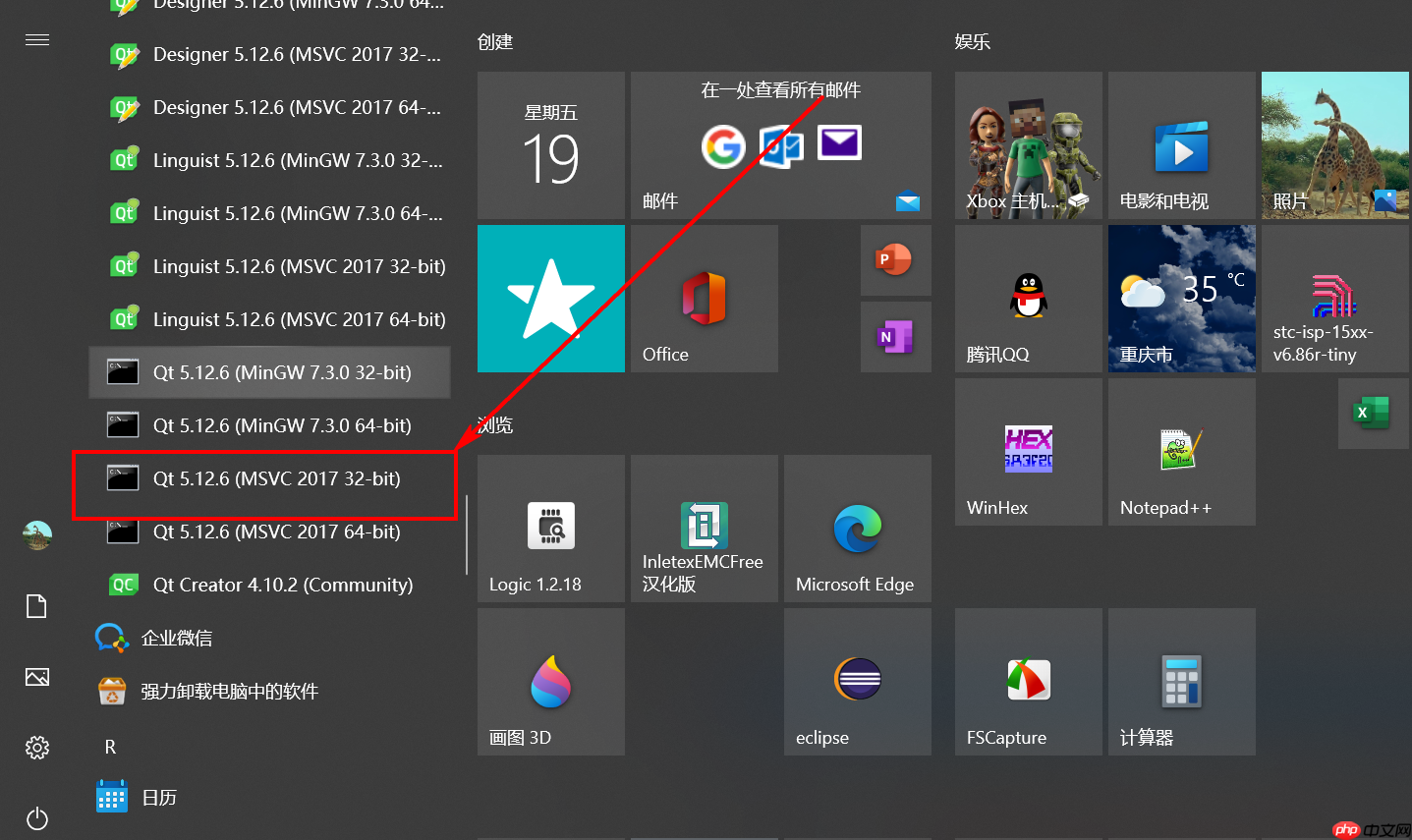Screen dimensions: 1412x840
Task: Open the Office tile
Action: tap(705, 299)
